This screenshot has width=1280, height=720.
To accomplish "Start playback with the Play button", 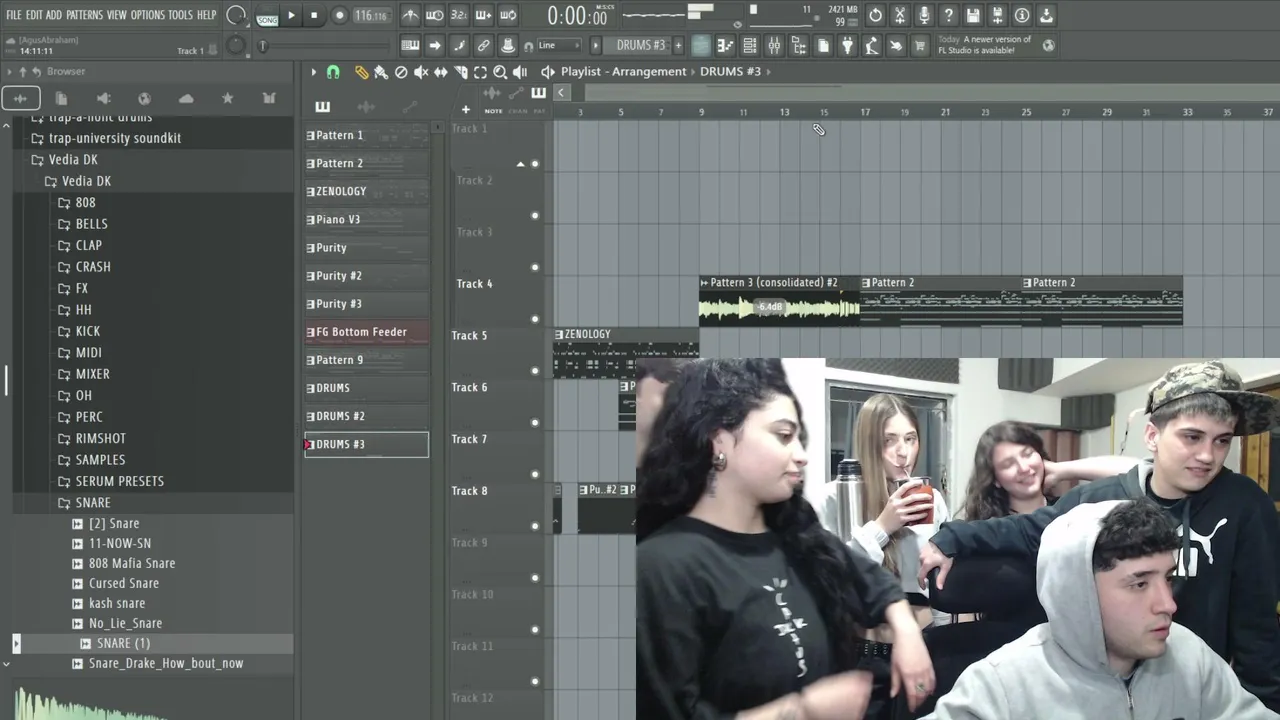I will tap(291, 15).
